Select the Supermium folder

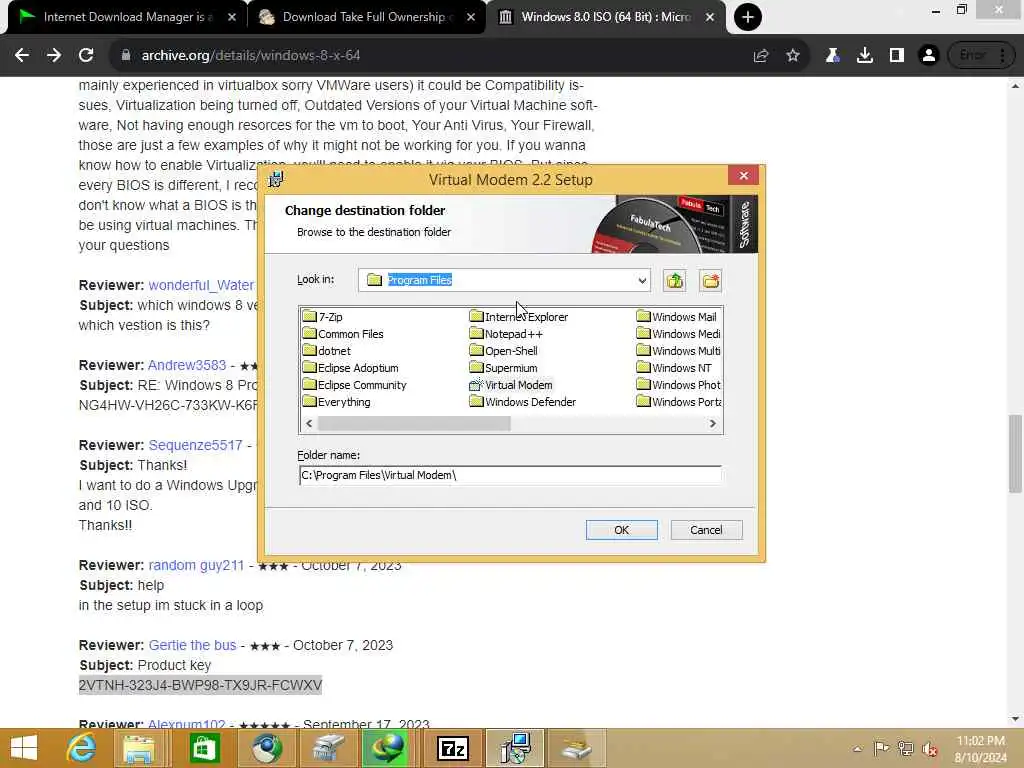pos(504,368)
